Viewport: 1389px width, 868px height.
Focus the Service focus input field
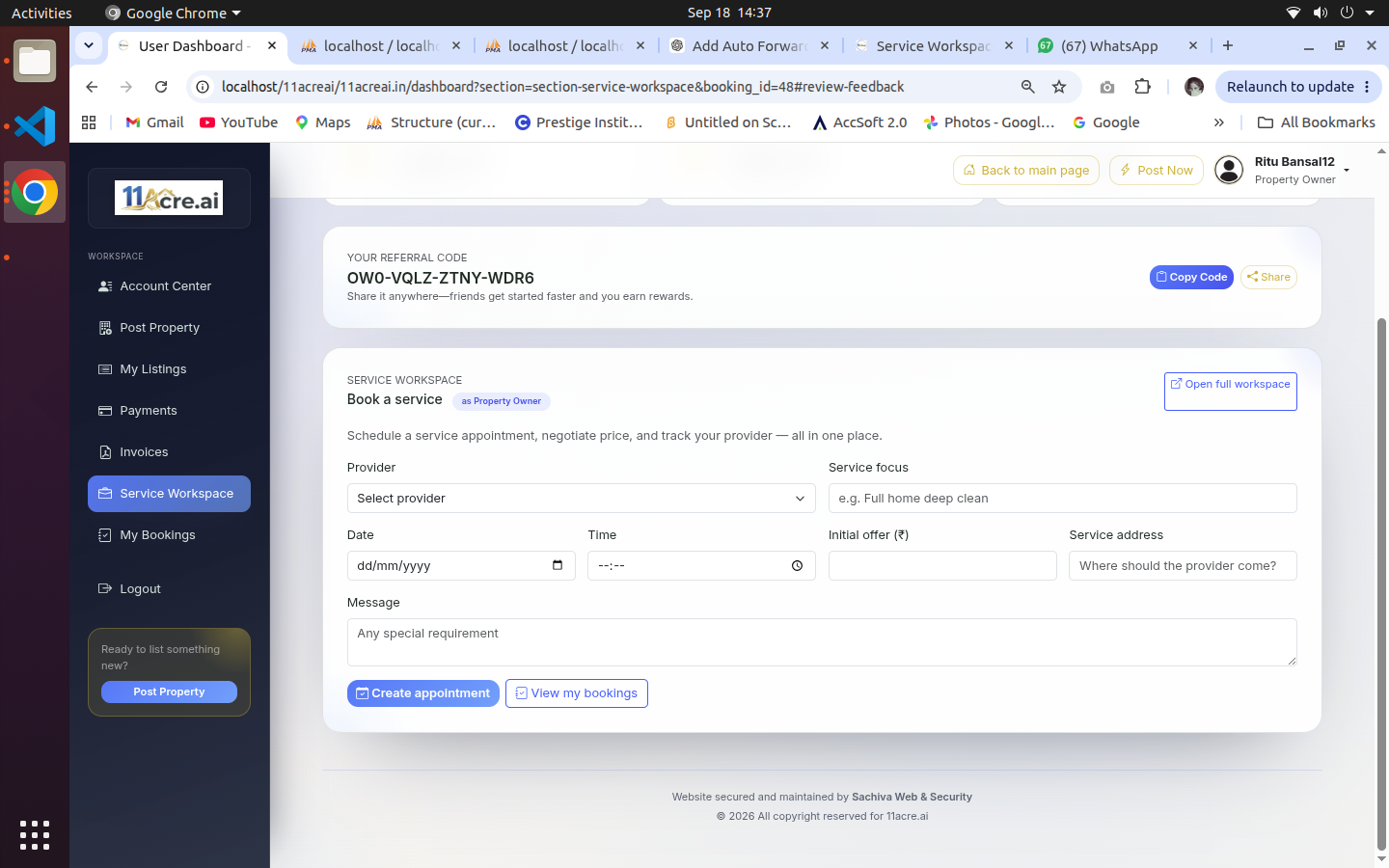[1063, 499]
